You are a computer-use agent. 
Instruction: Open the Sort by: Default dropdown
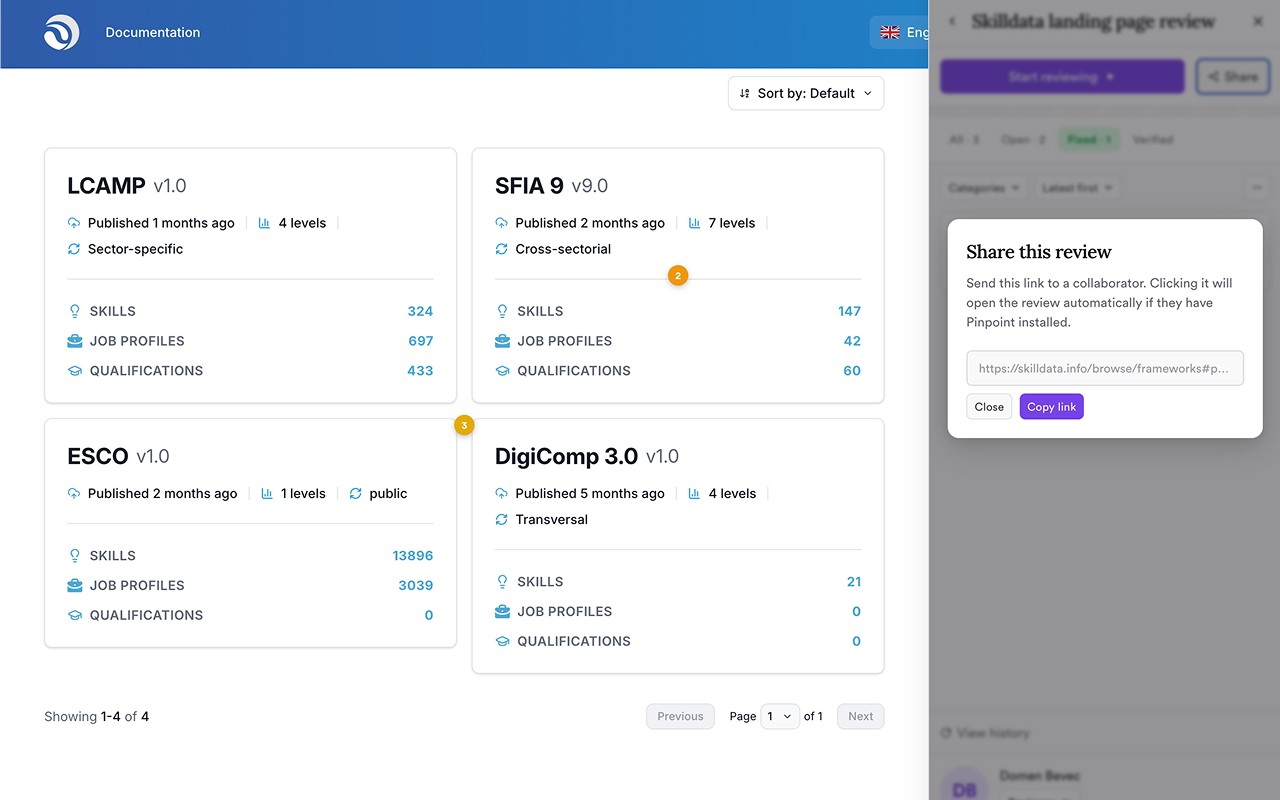click(806, 93)
